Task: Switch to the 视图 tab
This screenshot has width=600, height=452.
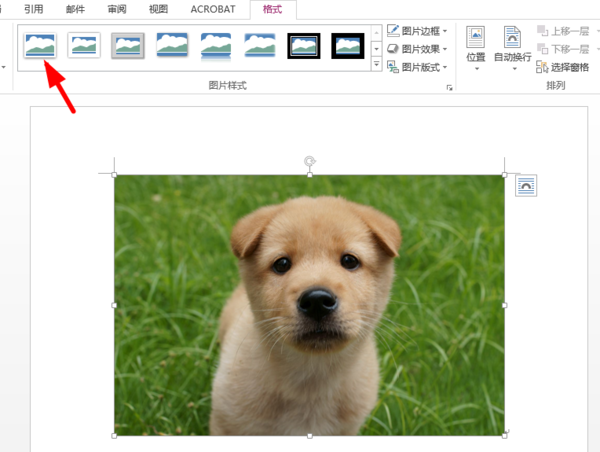Action: pyautogui.click(x=158, y=9)
